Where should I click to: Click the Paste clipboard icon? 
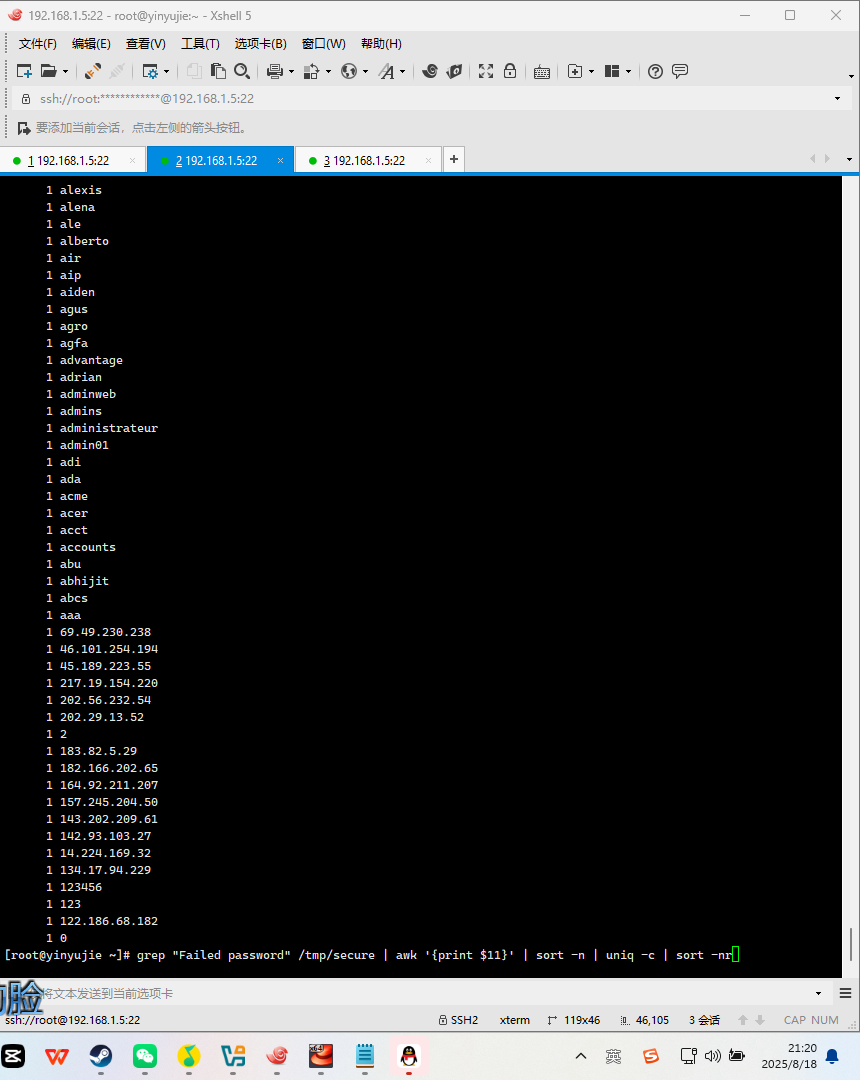point(218,71)
